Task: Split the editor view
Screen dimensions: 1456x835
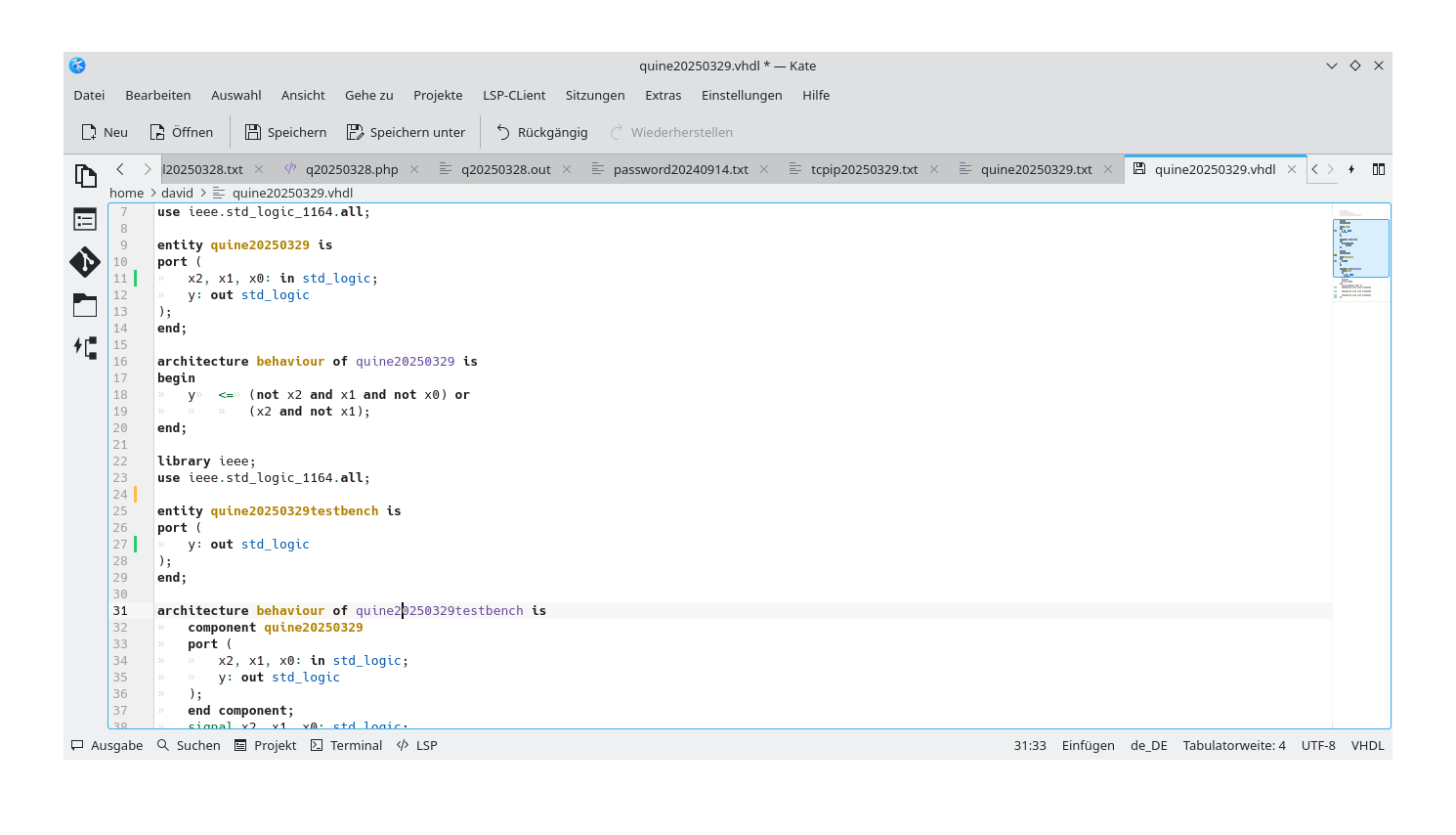Action: coord(1378,168)
